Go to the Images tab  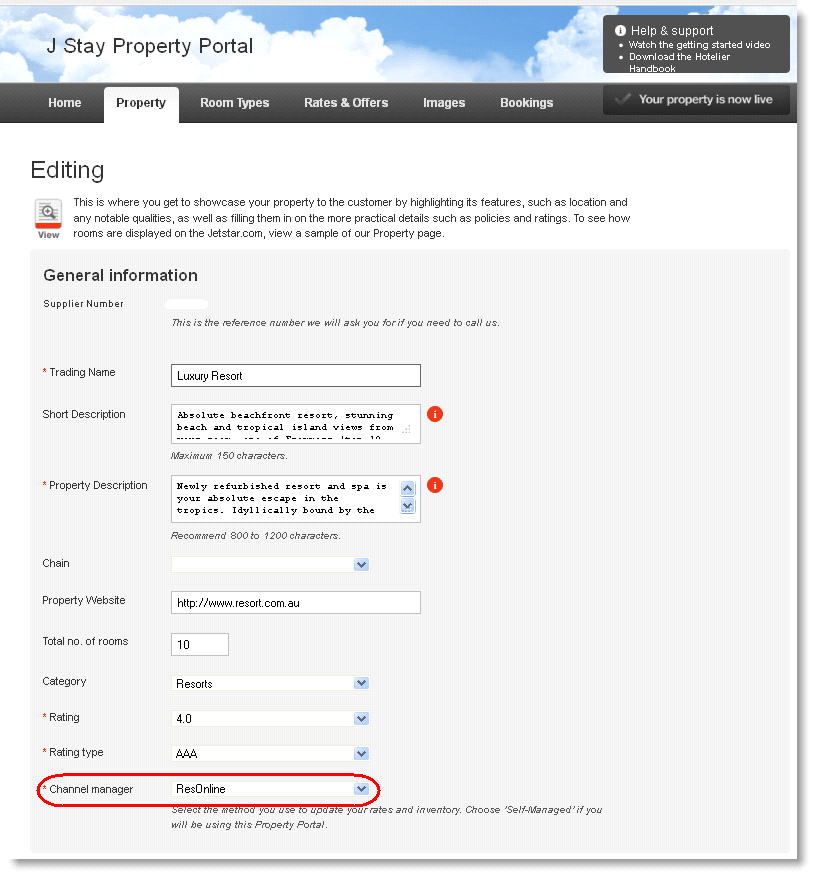(x=444, y=103)
